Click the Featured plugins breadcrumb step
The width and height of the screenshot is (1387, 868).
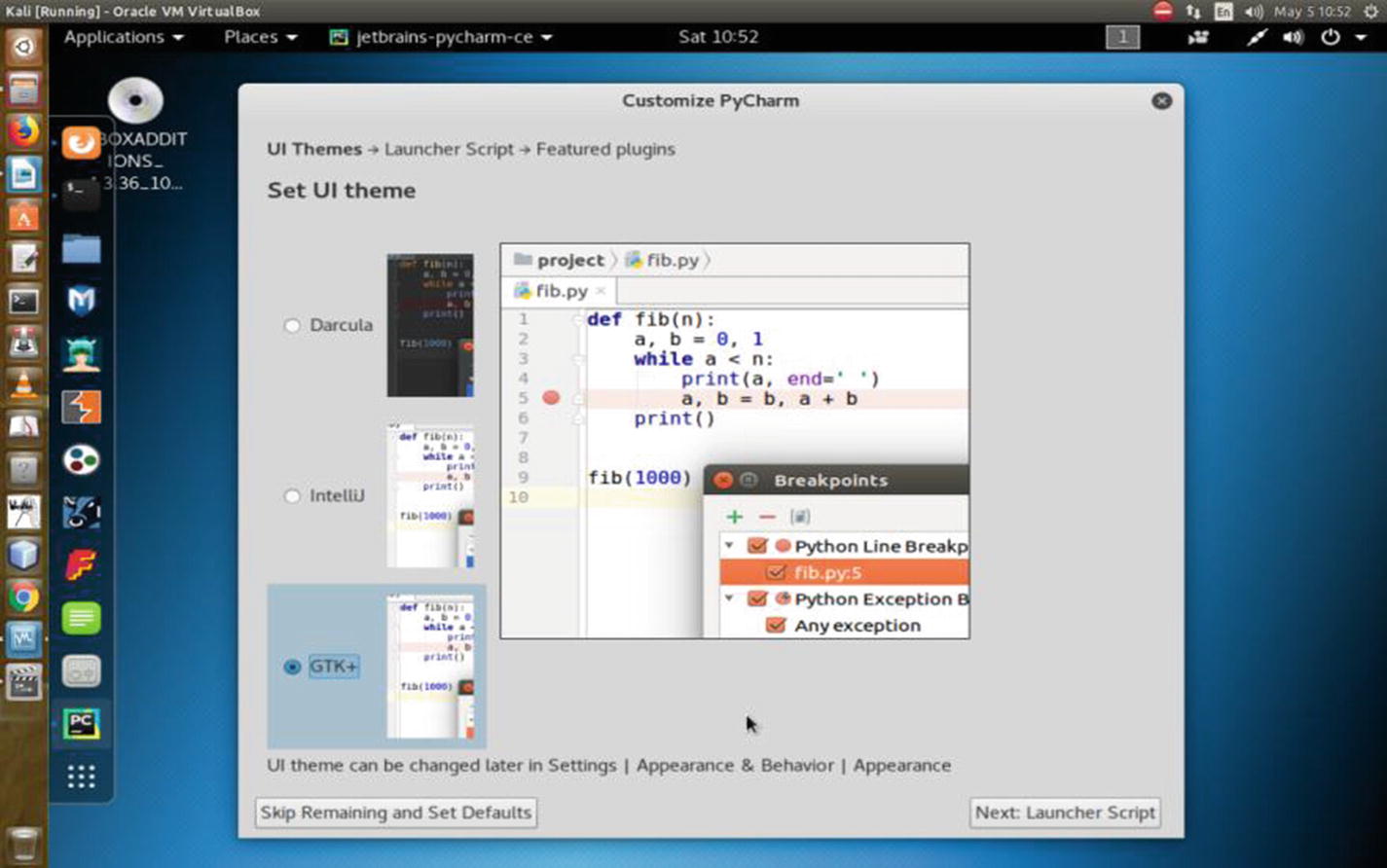click(x=605, y=149)
